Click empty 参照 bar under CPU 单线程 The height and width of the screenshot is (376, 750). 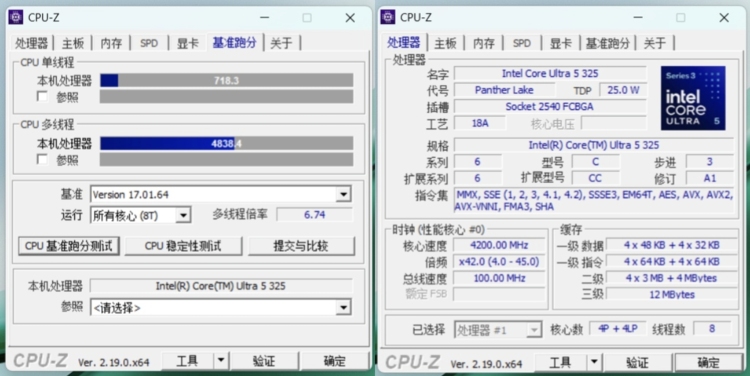[227, 97]
